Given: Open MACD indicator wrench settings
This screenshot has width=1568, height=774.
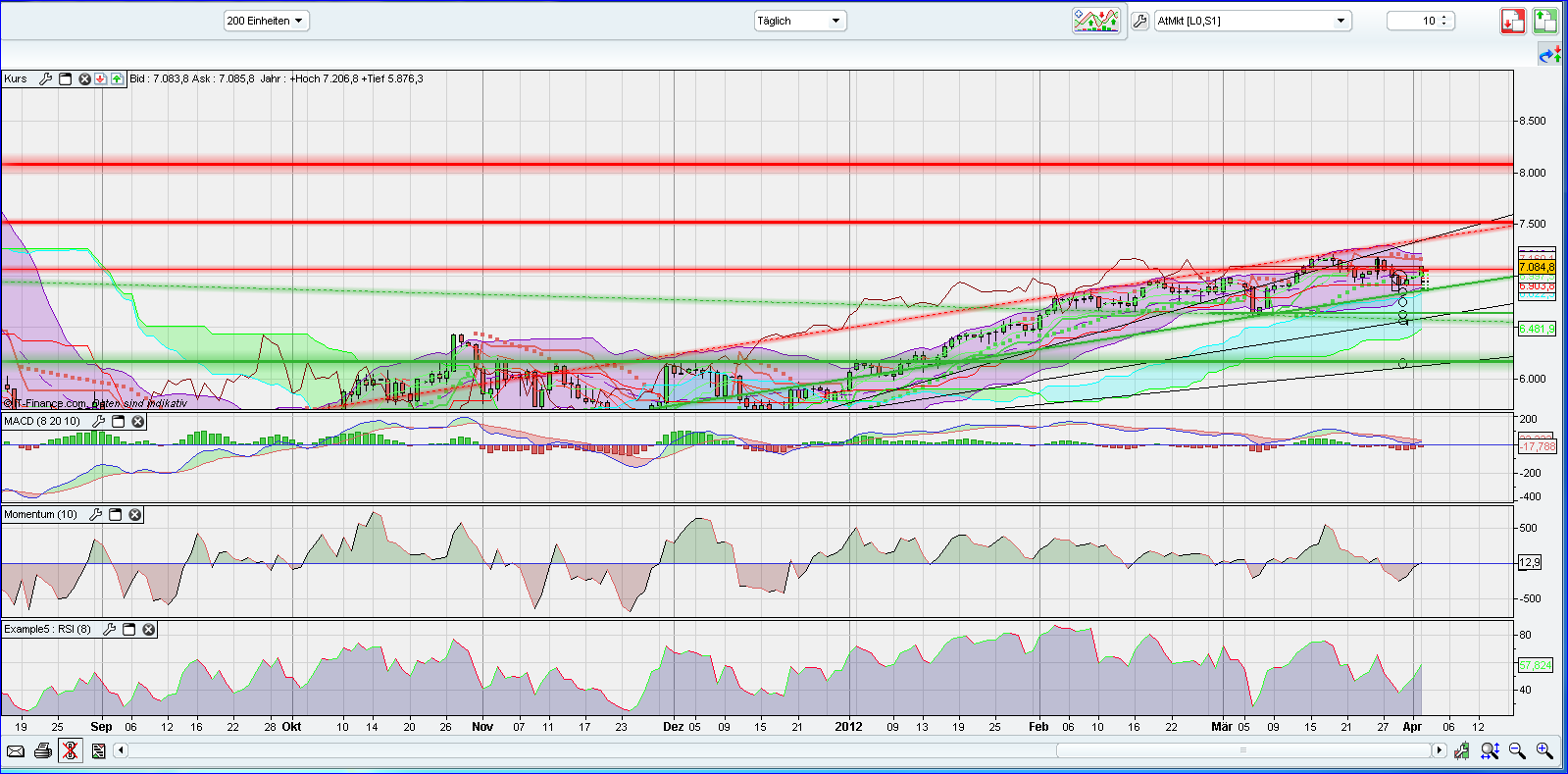Looking at the screenshot, I should (98, 422).
